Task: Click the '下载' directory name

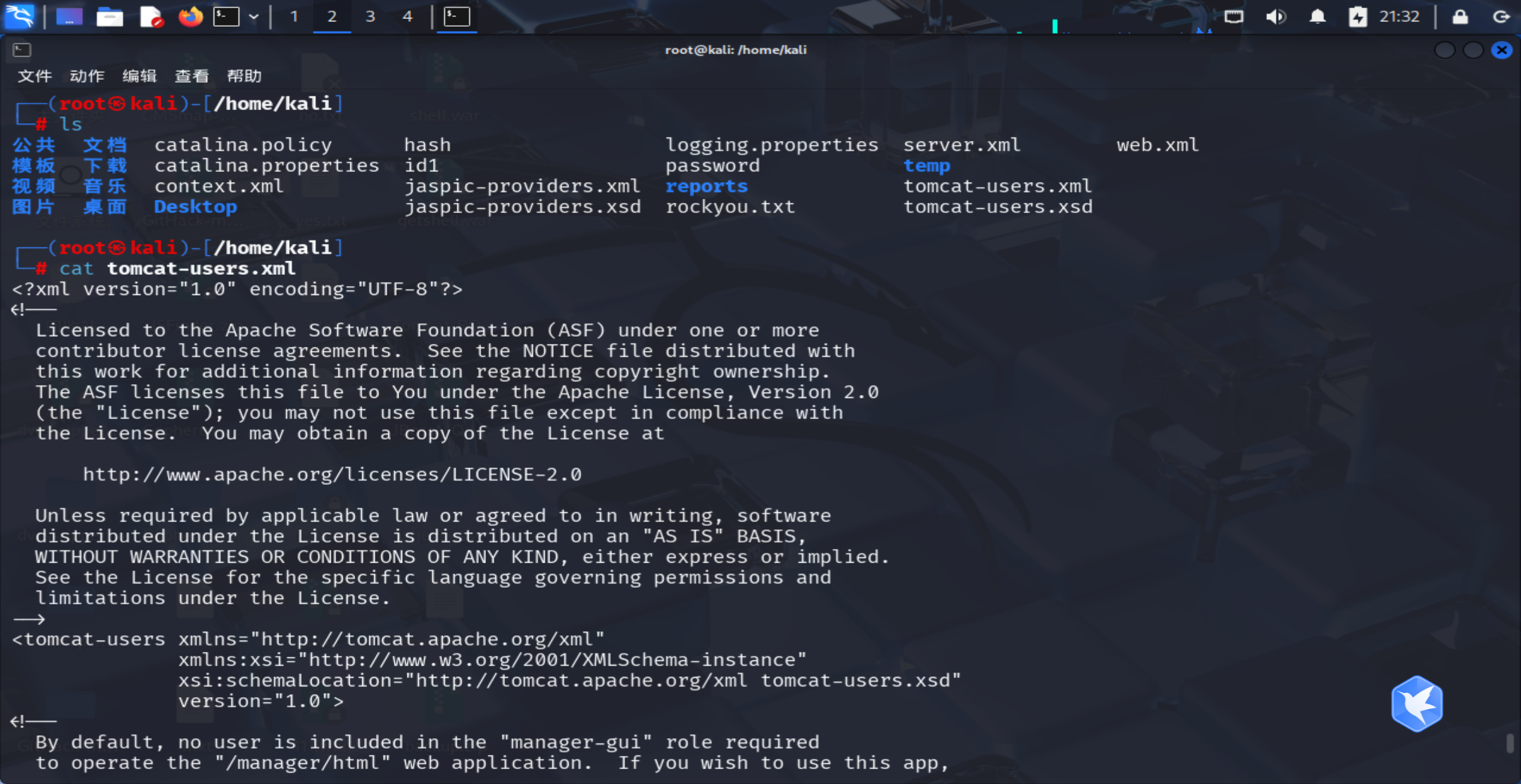Action: pos(105,166)
